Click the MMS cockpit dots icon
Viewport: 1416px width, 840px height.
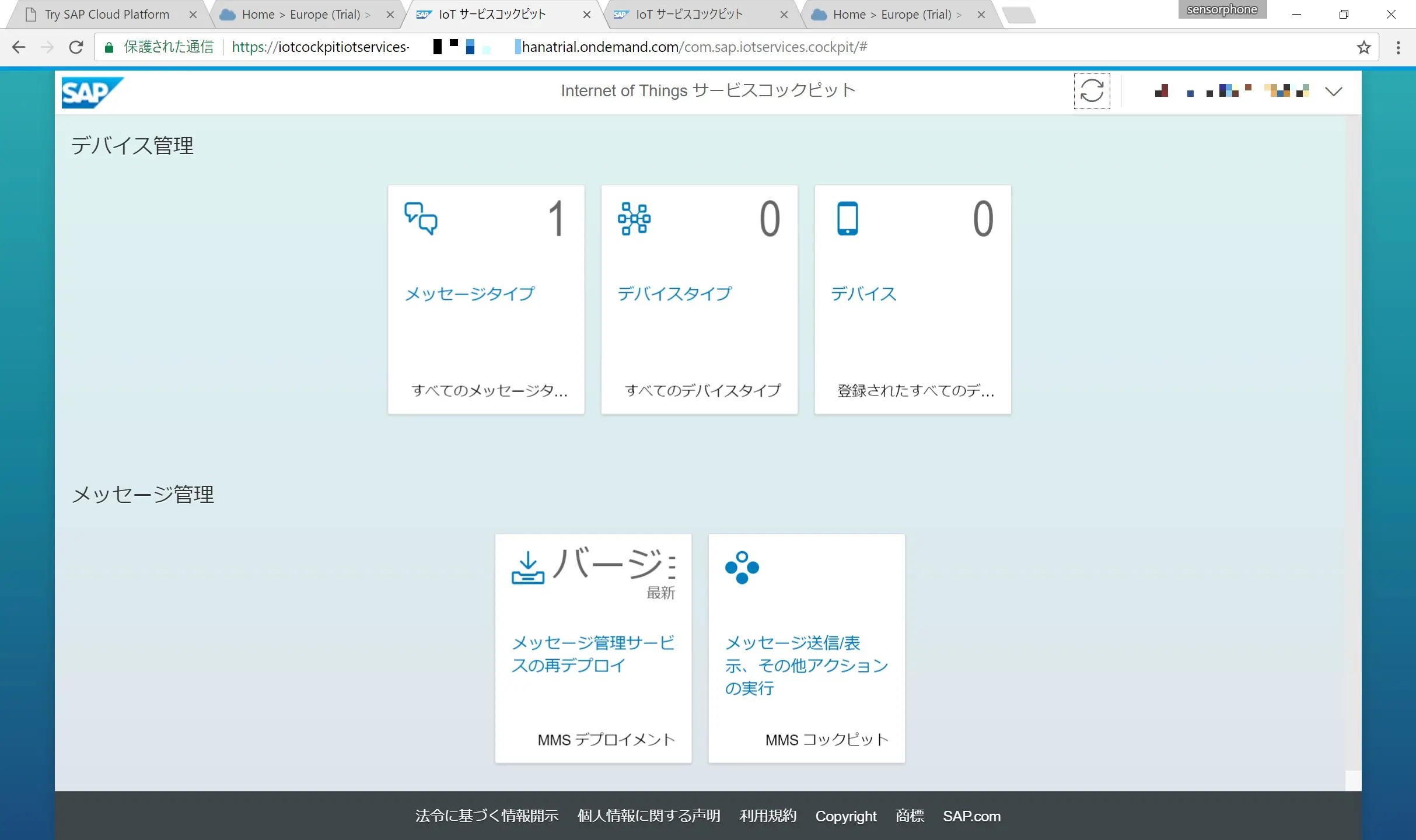click(742, 568)
